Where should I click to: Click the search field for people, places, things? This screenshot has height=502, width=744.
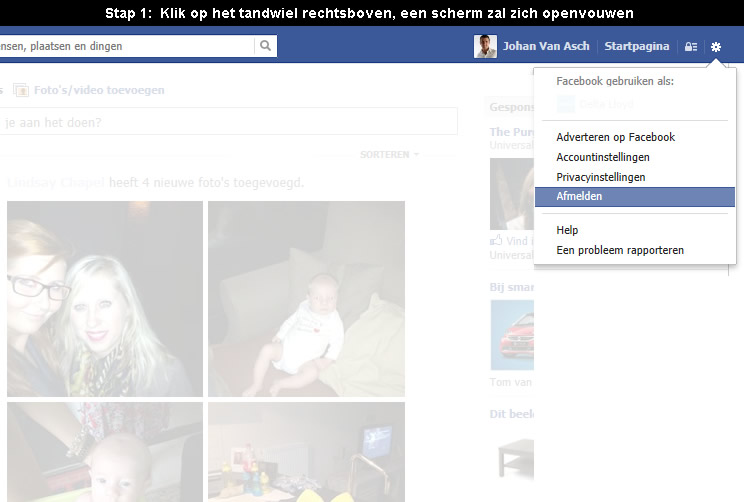click(x=126, y=46)
